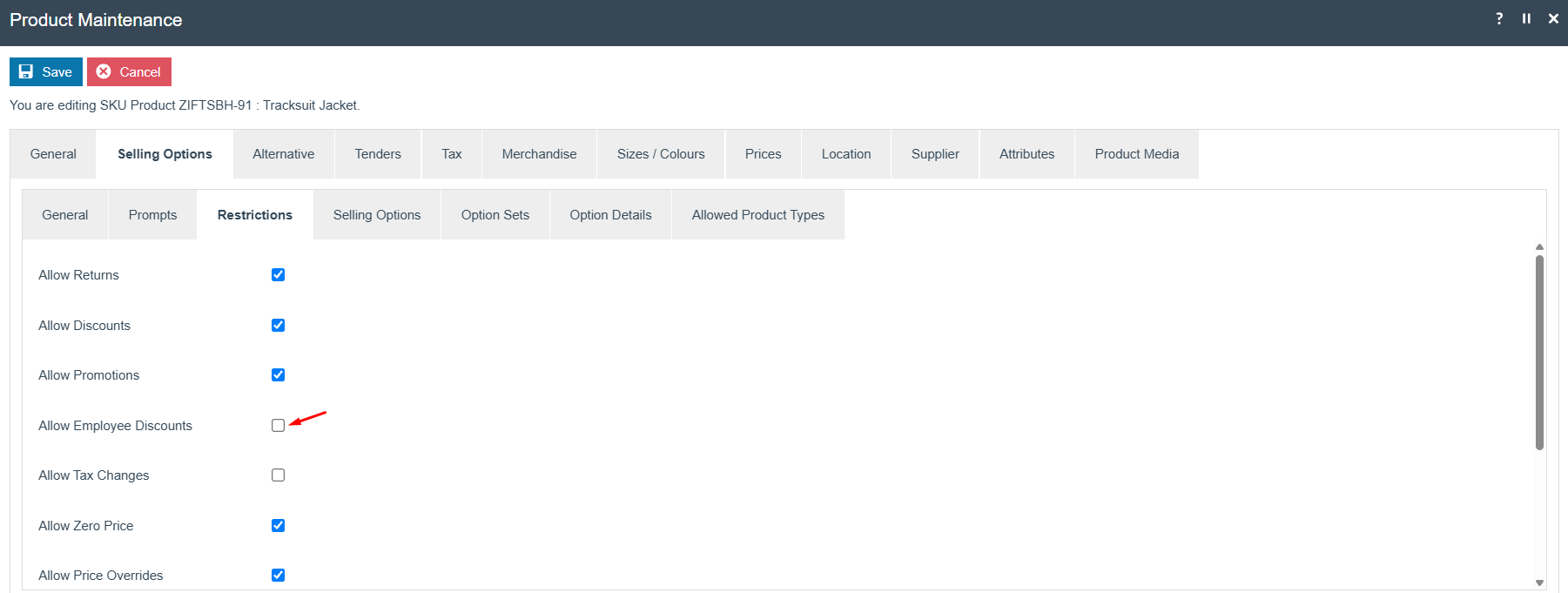
Task: Click the Allow Tax Changes label
Action: coord(94,475)
